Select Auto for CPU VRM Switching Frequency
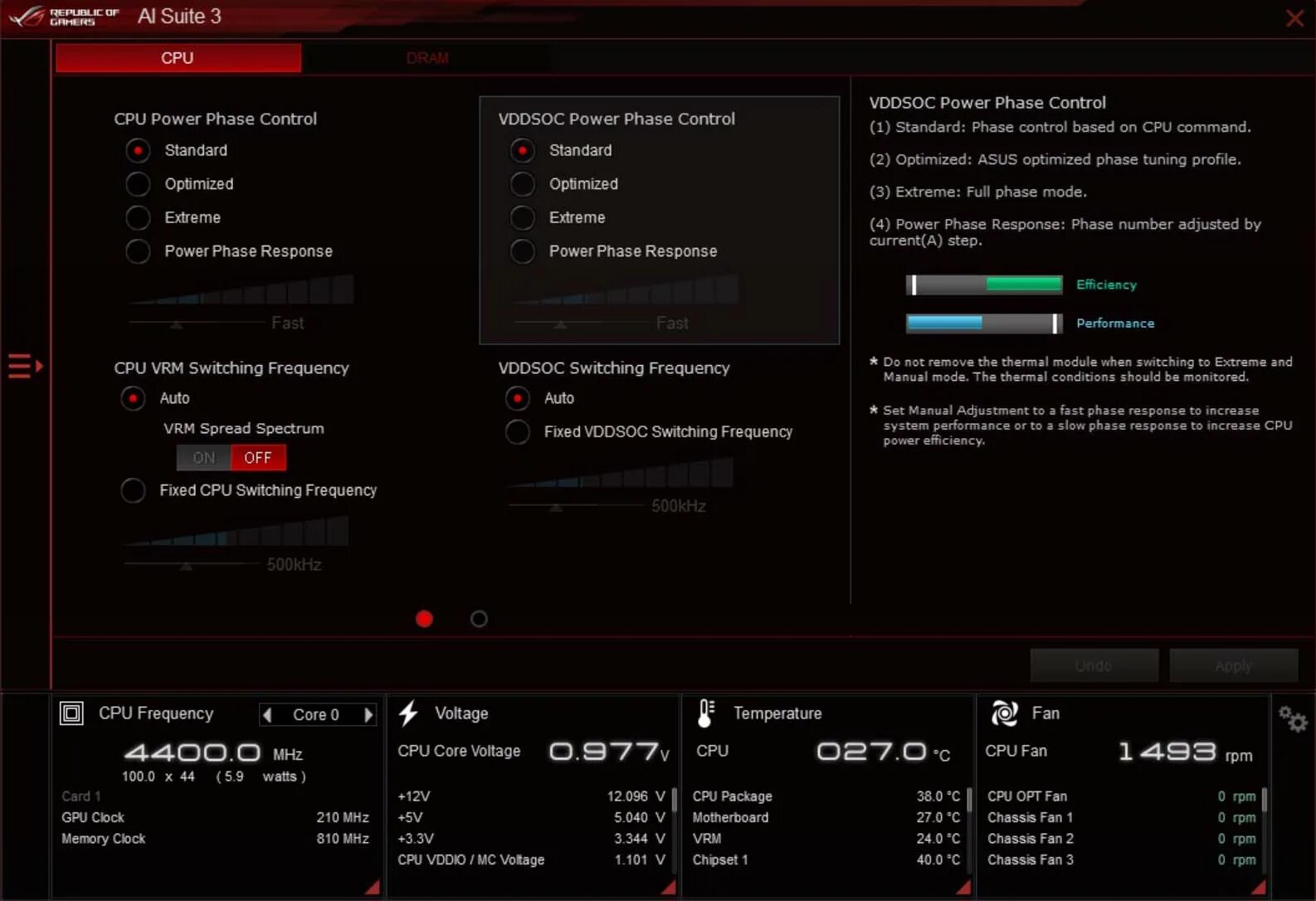 click(133, 398)
